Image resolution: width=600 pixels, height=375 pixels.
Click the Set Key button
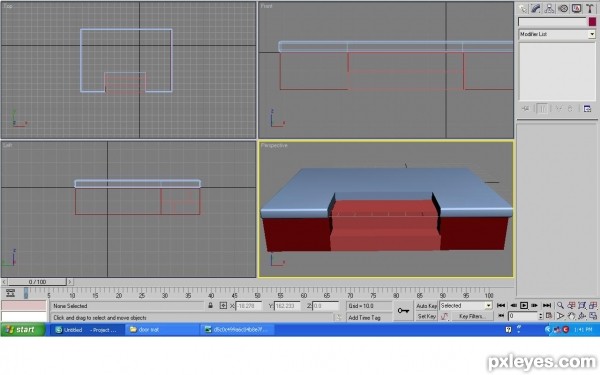click(427, 316)
